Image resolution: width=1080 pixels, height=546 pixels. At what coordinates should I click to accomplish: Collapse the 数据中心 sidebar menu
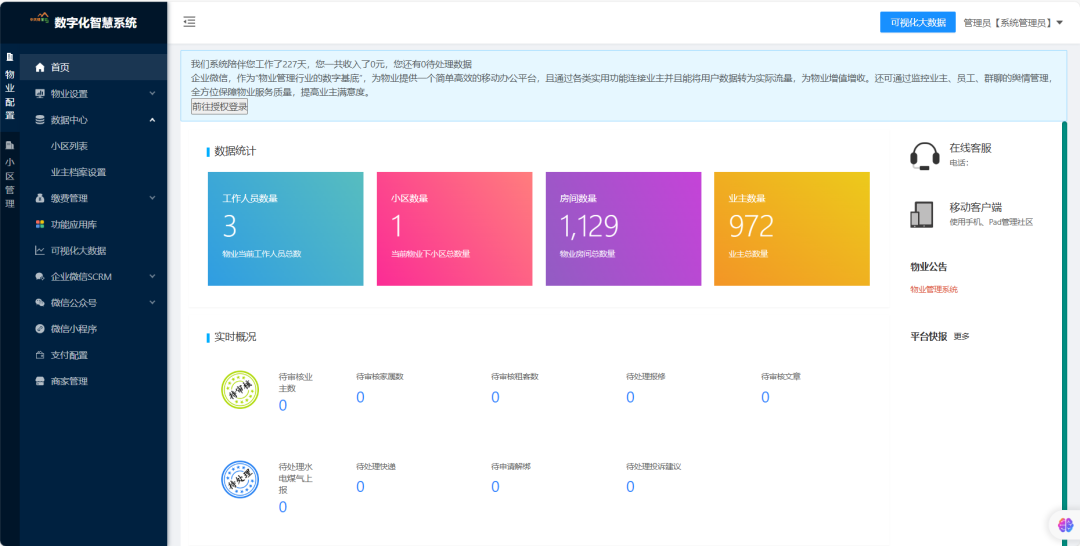[93, 120]
